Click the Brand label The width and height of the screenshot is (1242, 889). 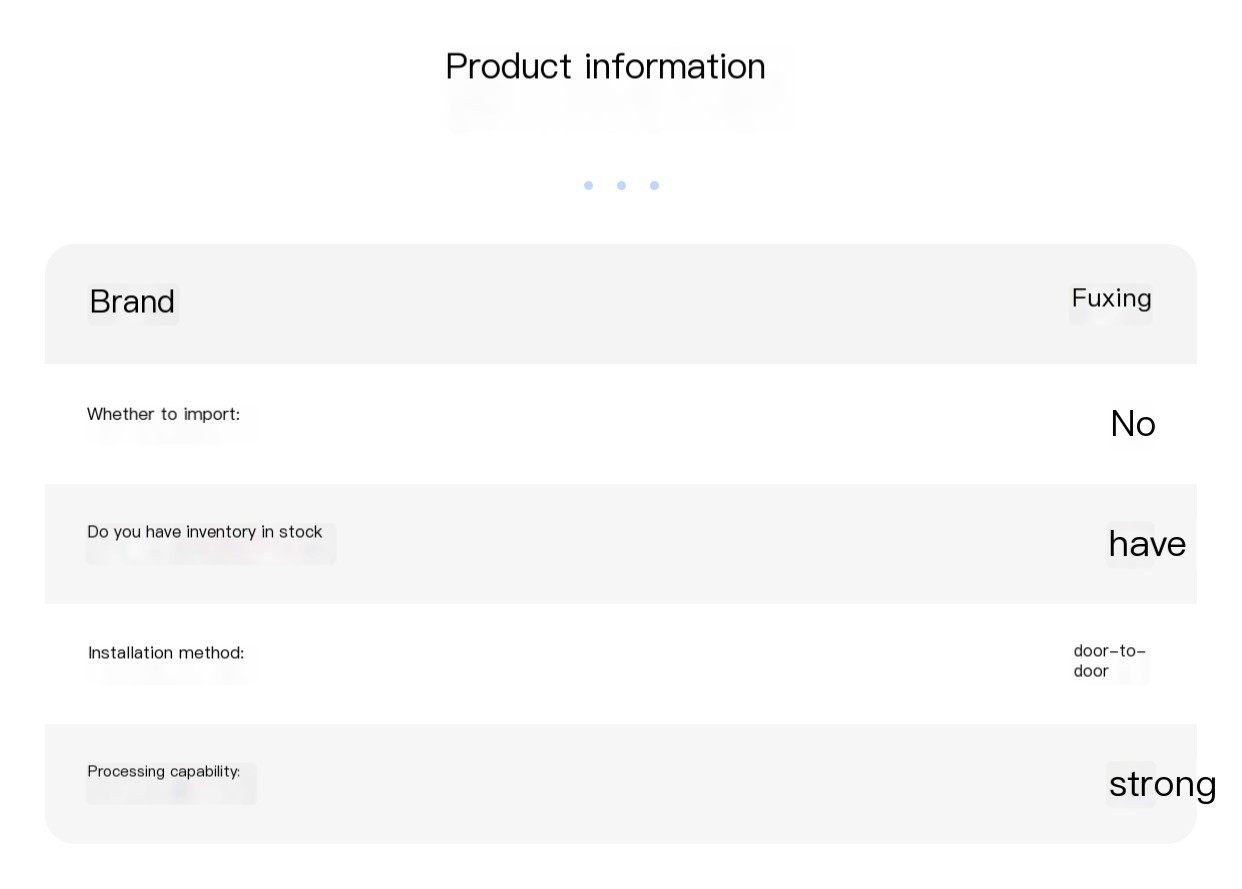[x=132, y=301]
